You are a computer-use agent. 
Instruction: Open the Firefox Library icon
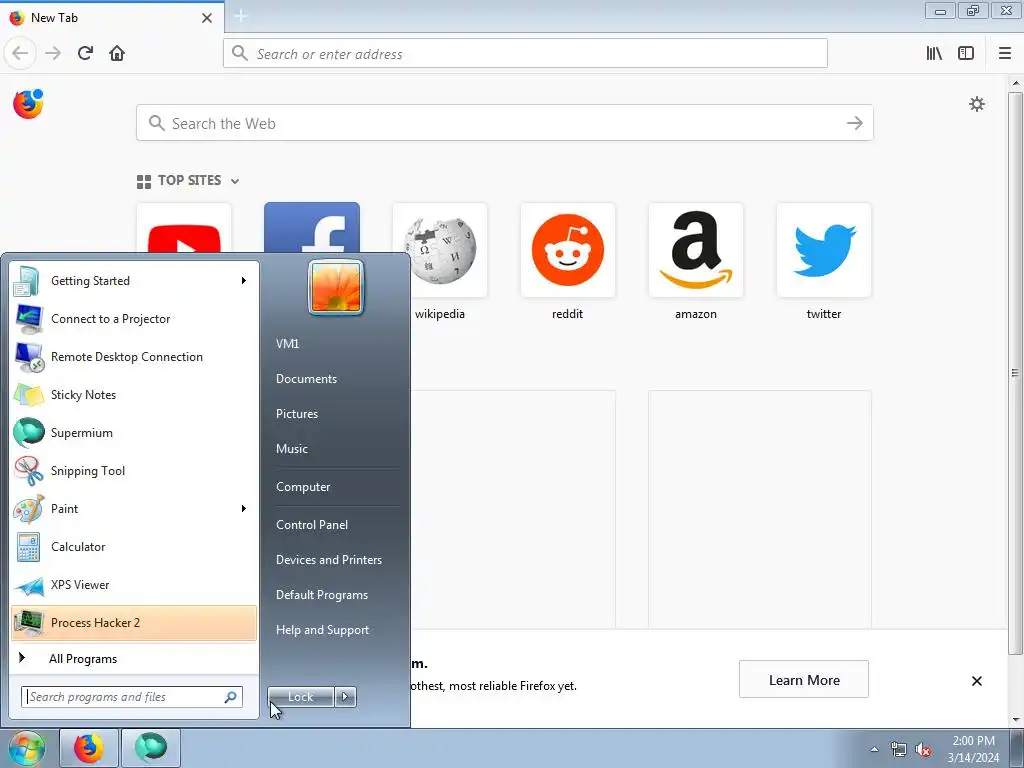tap(934, 53)
